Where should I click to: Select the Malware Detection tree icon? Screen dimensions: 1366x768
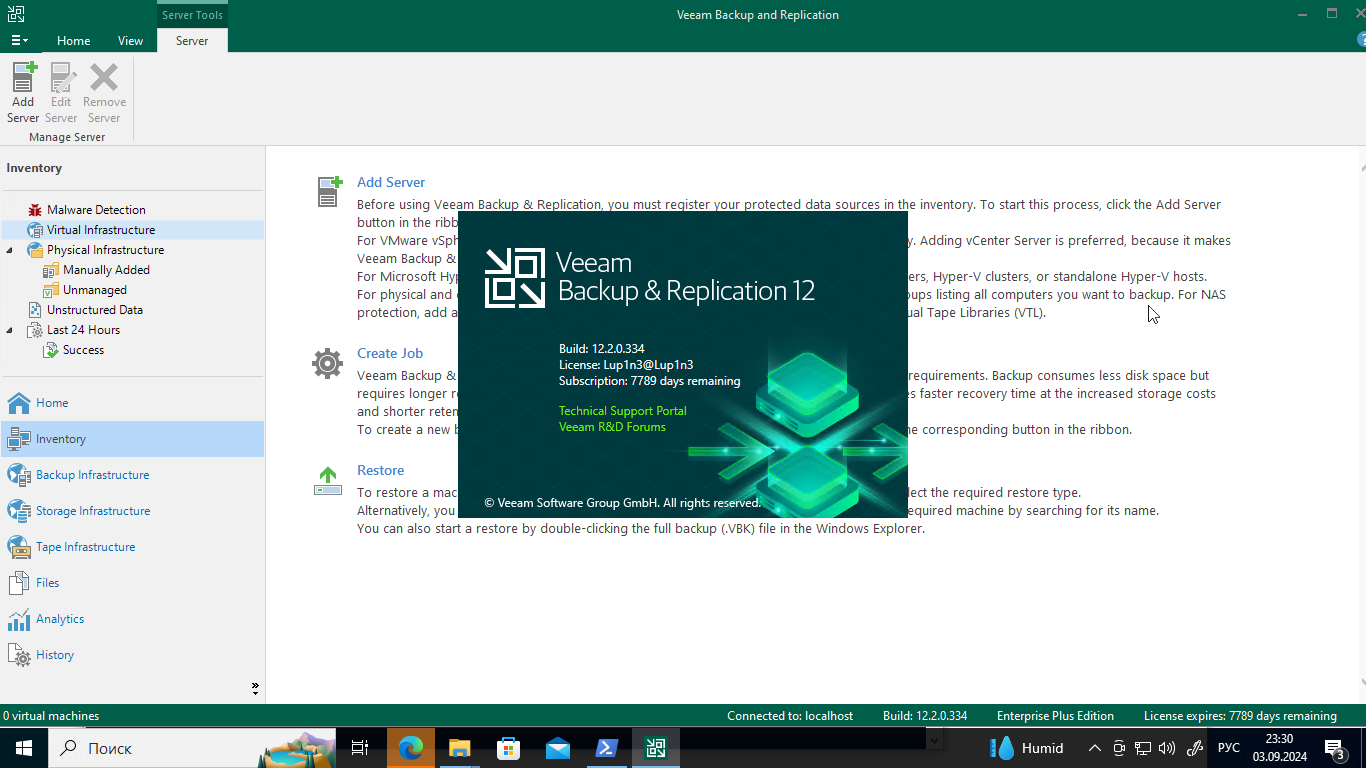click(x=35, y=210)
